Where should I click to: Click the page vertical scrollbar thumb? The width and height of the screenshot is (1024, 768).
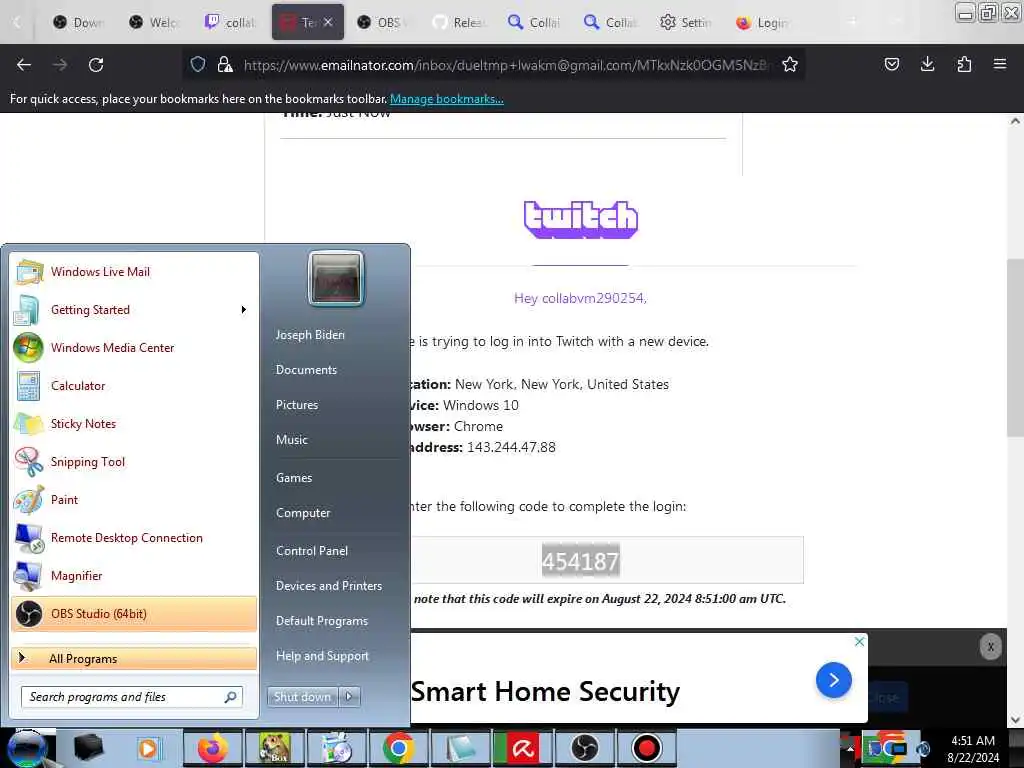(x=1015, y=348)
